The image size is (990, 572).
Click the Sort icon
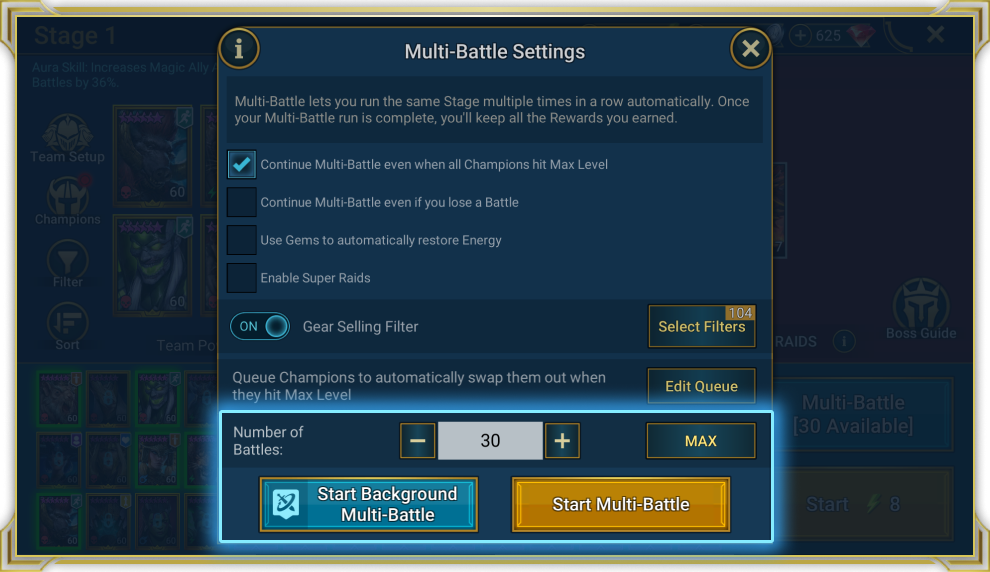68,321
